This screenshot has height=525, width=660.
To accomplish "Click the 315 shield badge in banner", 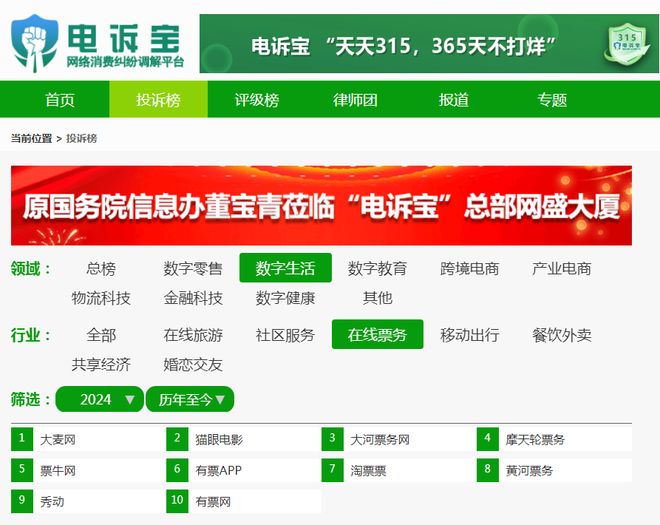I will click(627, 43).
